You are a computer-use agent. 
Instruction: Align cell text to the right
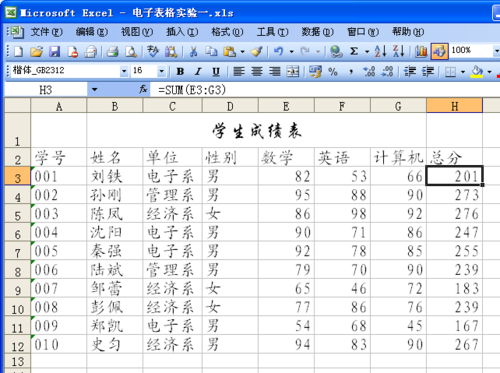coord(275,71)
